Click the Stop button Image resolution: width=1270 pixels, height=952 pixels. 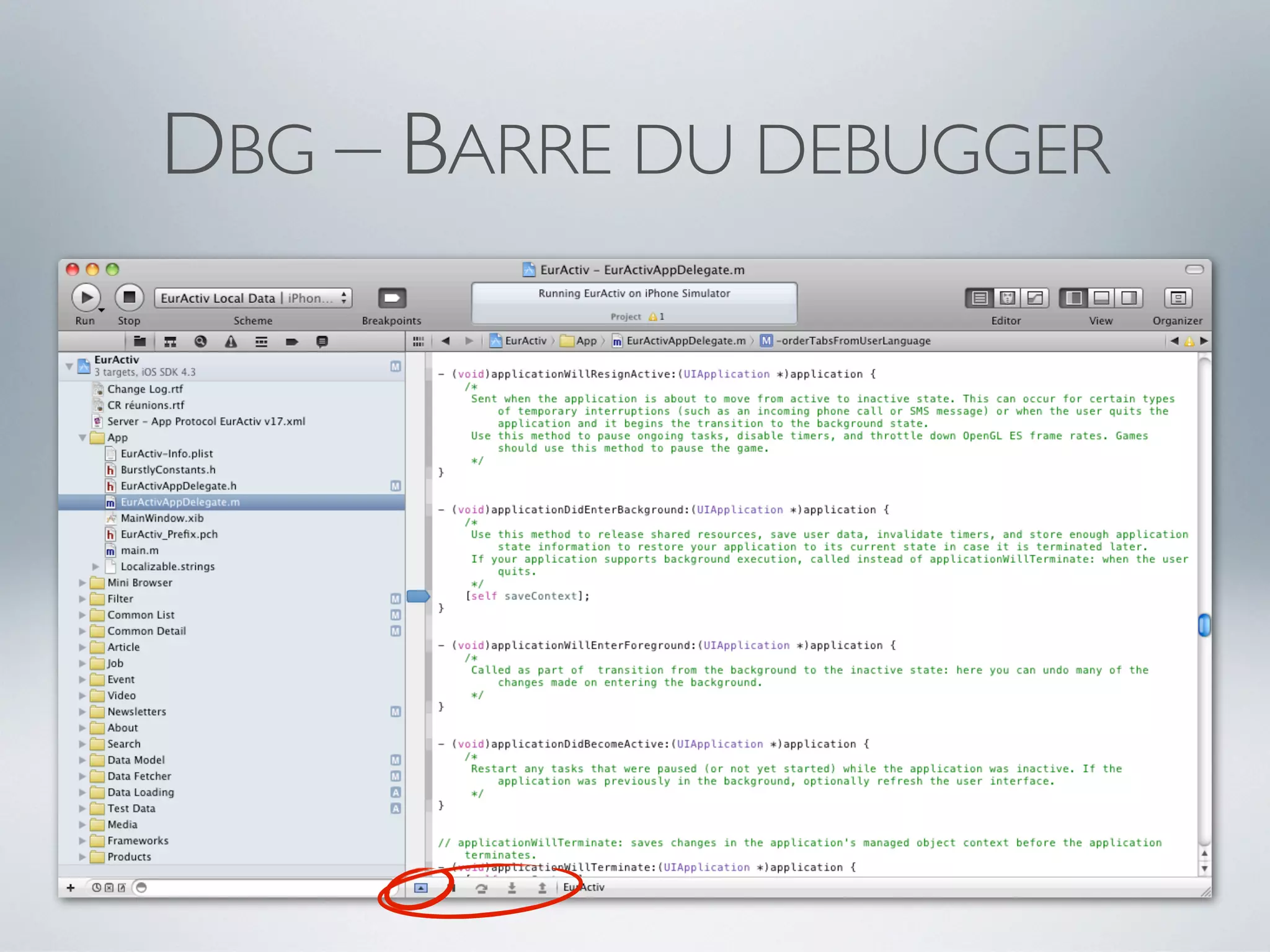(129, 298)
